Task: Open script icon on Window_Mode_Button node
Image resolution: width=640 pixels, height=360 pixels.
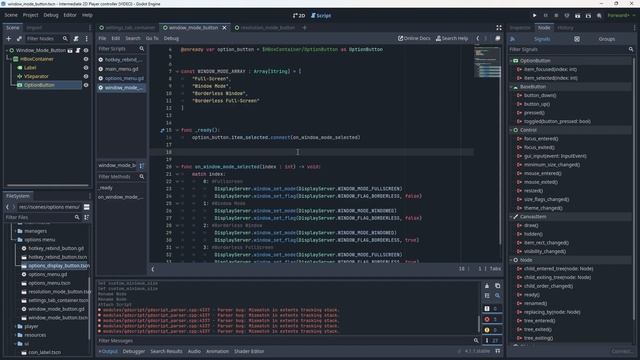Action: [78, 51]
